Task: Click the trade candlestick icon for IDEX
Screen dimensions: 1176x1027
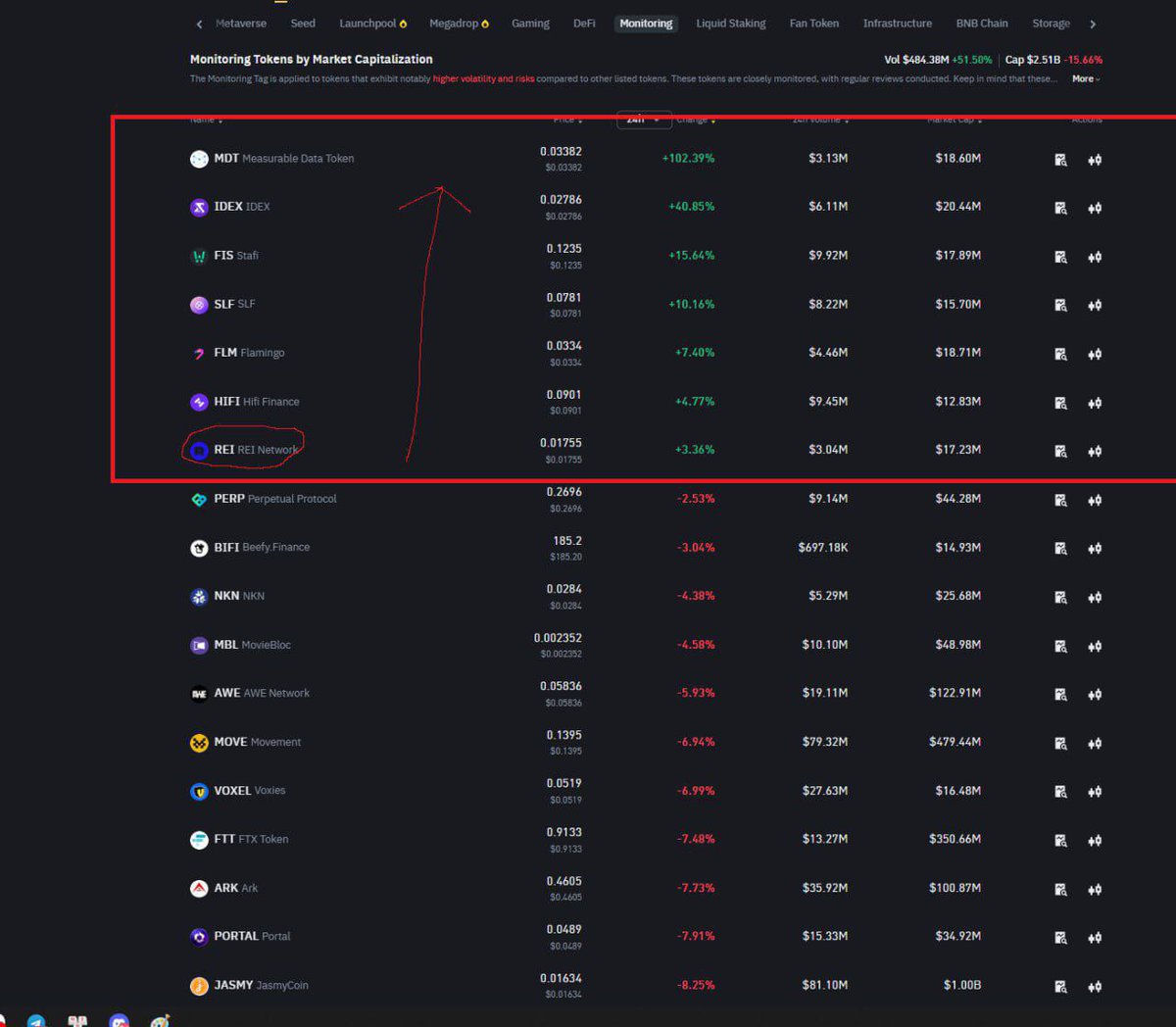Action: 1095,208
